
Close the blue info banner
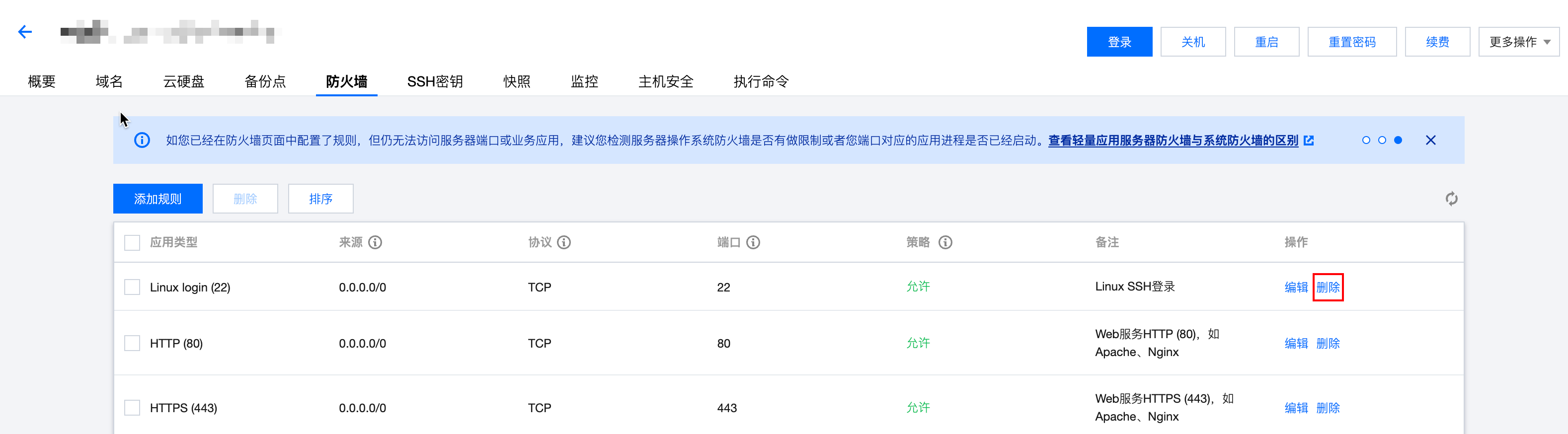point(1430,141)
